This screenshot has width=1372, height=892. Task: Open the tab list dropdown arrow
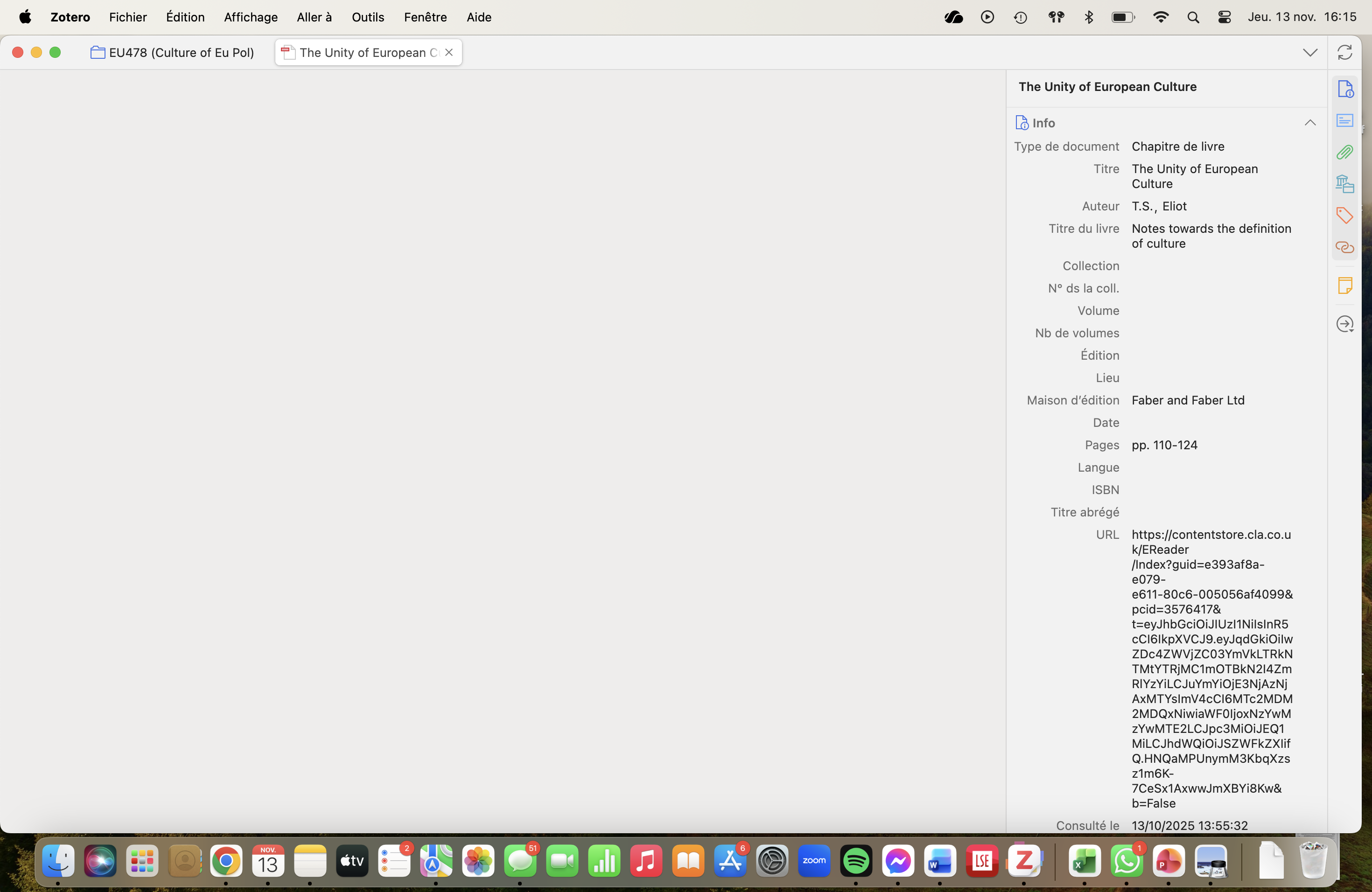(1310, 52)
